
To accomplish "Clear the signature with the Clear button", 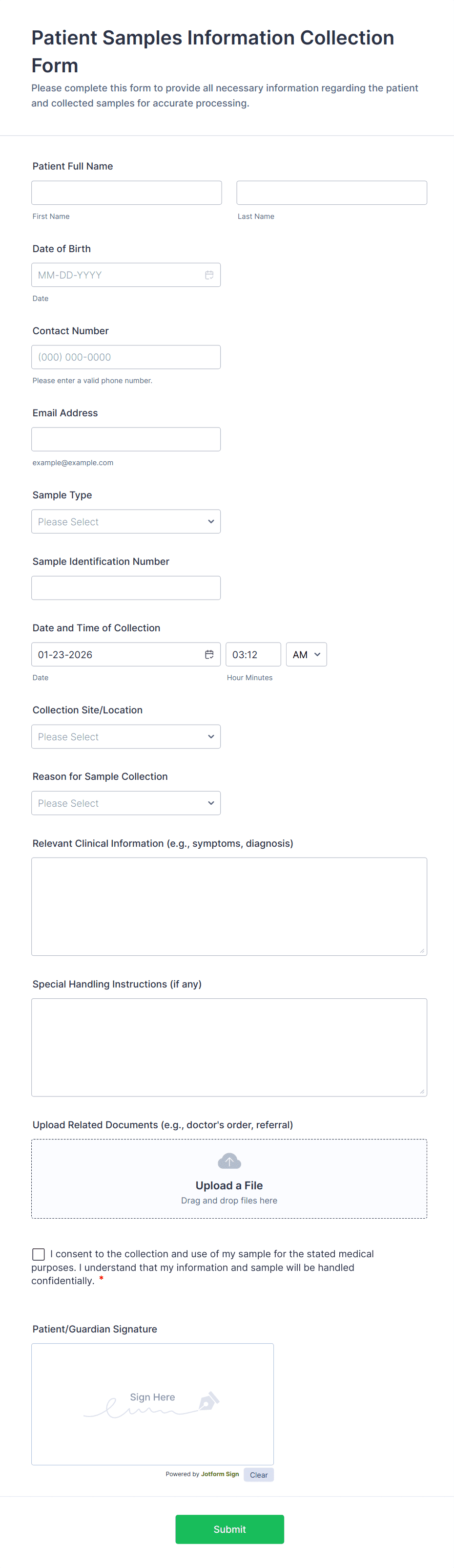I will (258, 1475).
